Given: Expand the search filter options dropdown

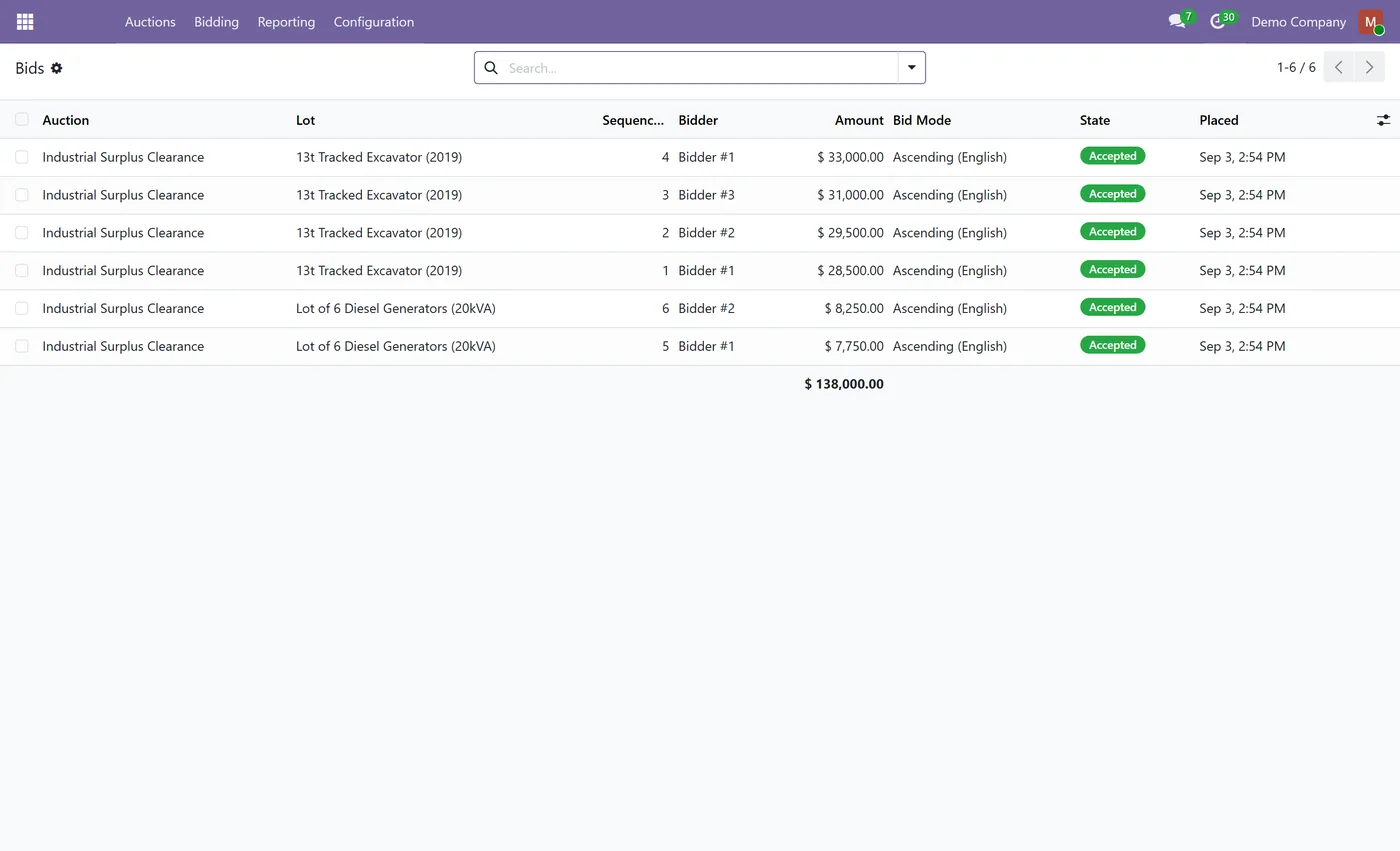Looking at the screenshot, I should pyautogui.click(x=911, y=68).
